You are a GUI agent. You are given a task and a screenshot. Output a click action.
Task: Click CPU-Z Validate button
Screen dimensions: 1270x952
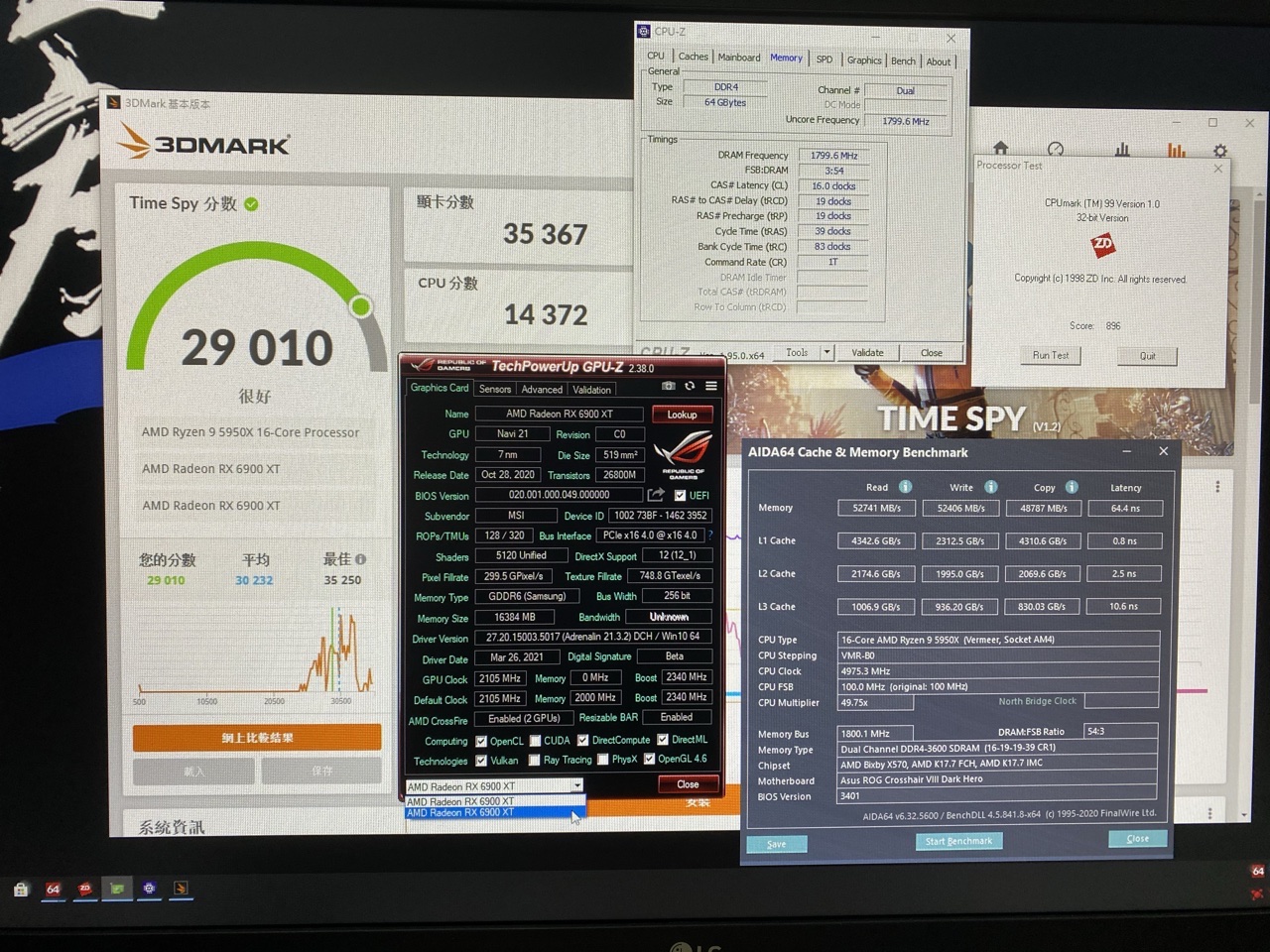pyautogui.click(x=867, y=352)
